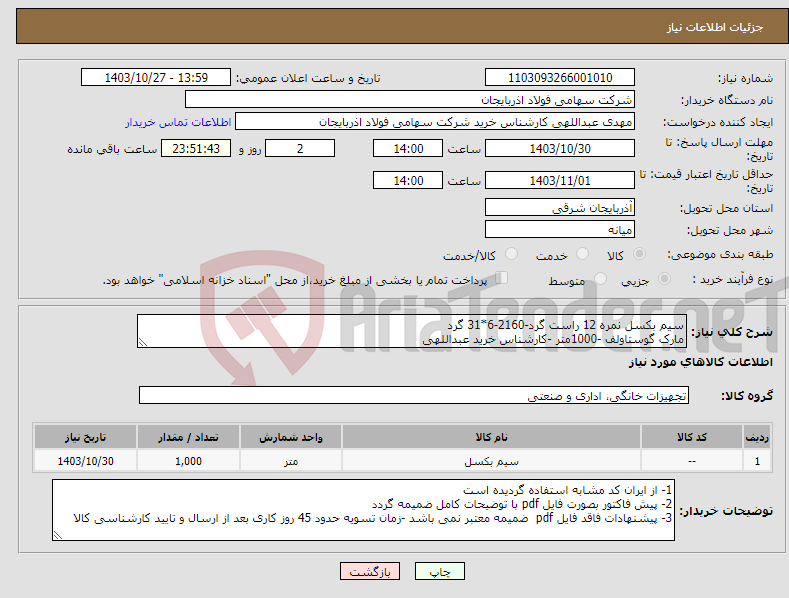
Task: Click the متر unit cell
Action: click(x=291, y=461)
